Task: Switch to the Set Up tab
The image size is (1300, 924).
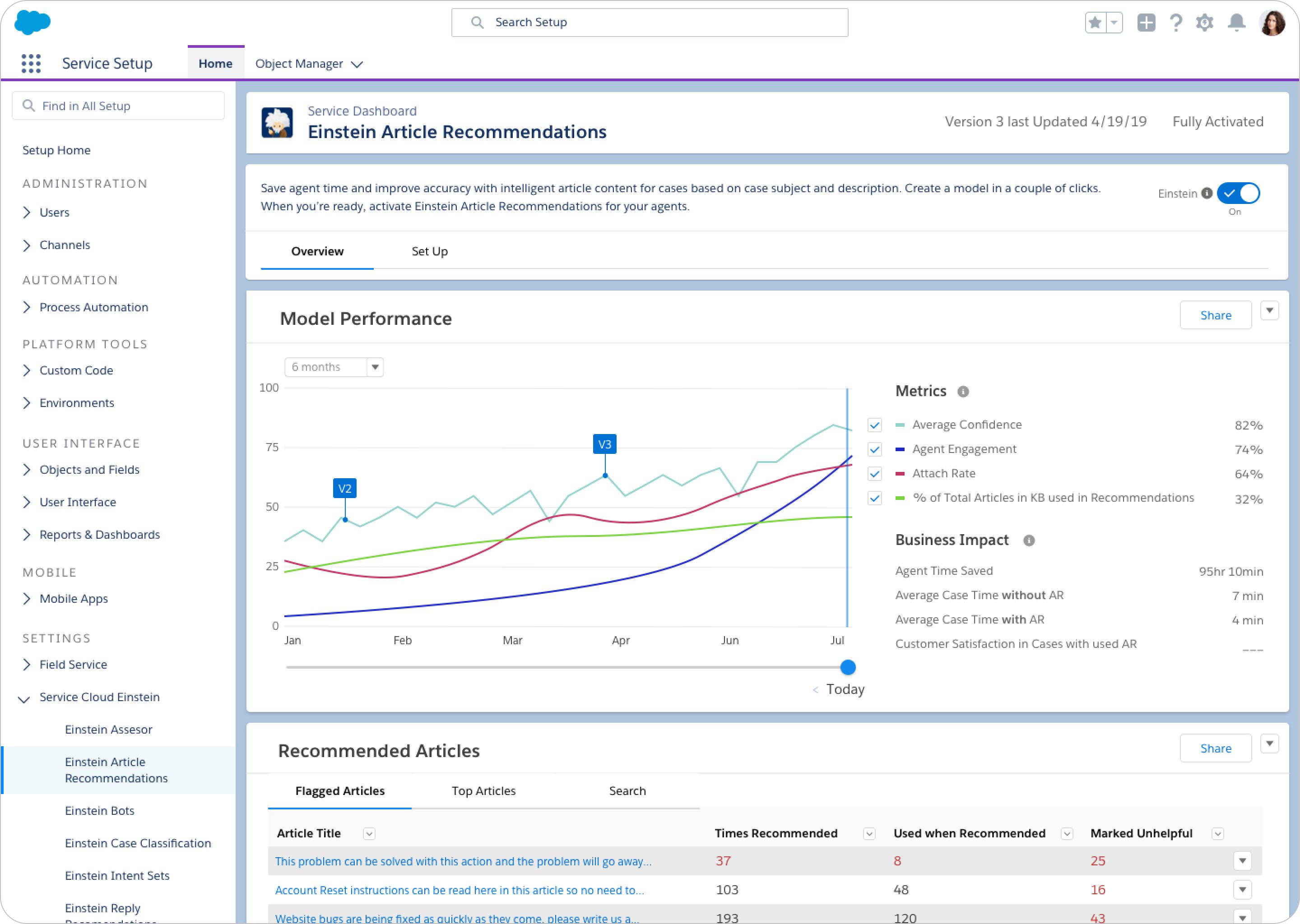Action: (x=430, y=251)
